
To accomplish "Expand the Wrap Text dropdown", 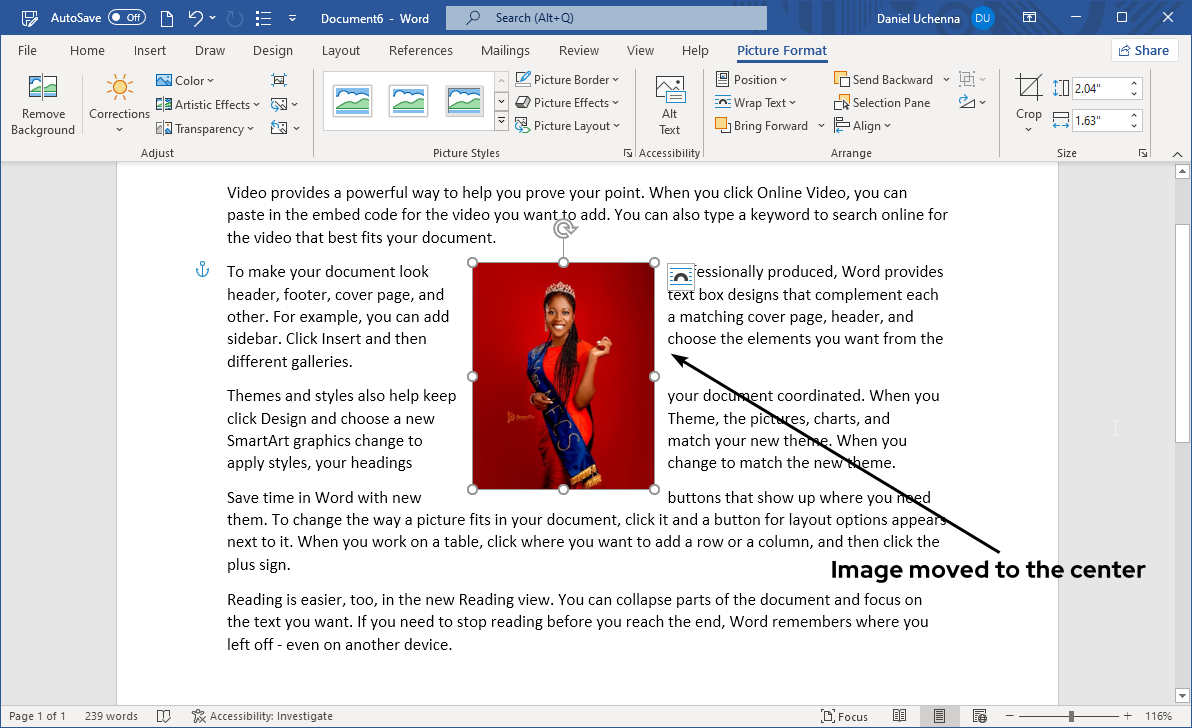I will (758, 102).
